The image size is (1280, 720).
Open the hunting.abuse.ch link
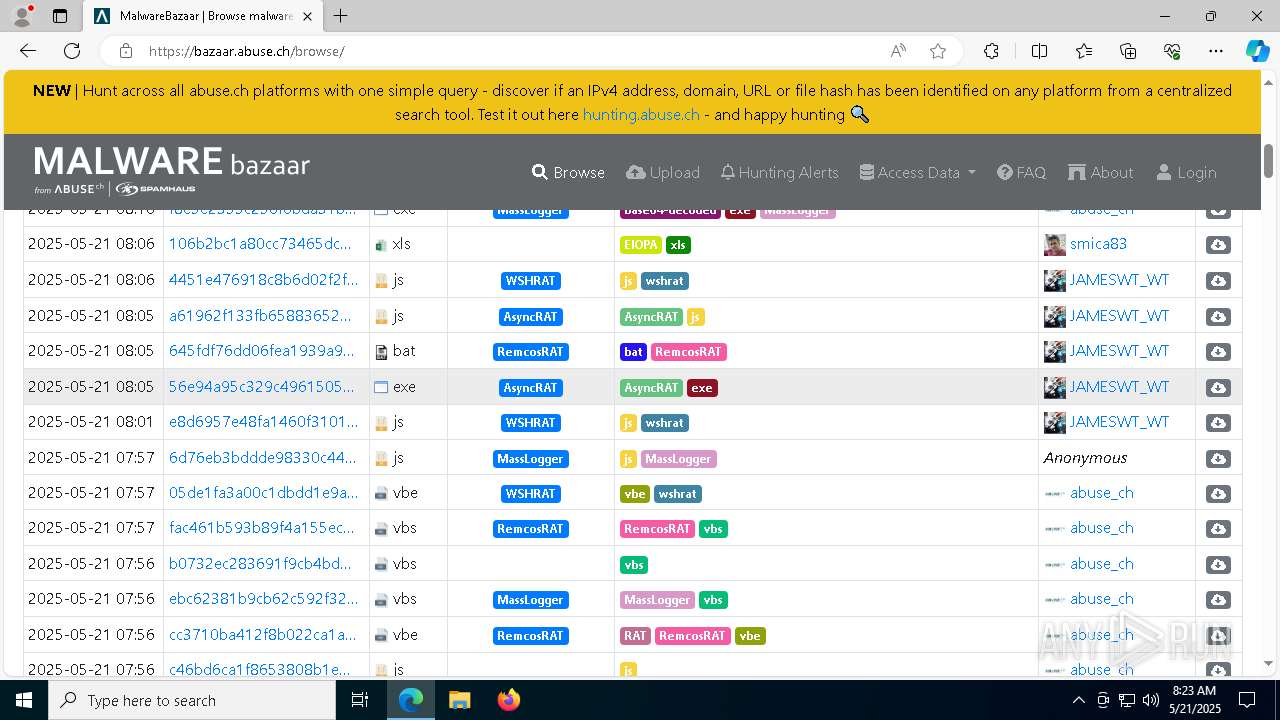641,115
